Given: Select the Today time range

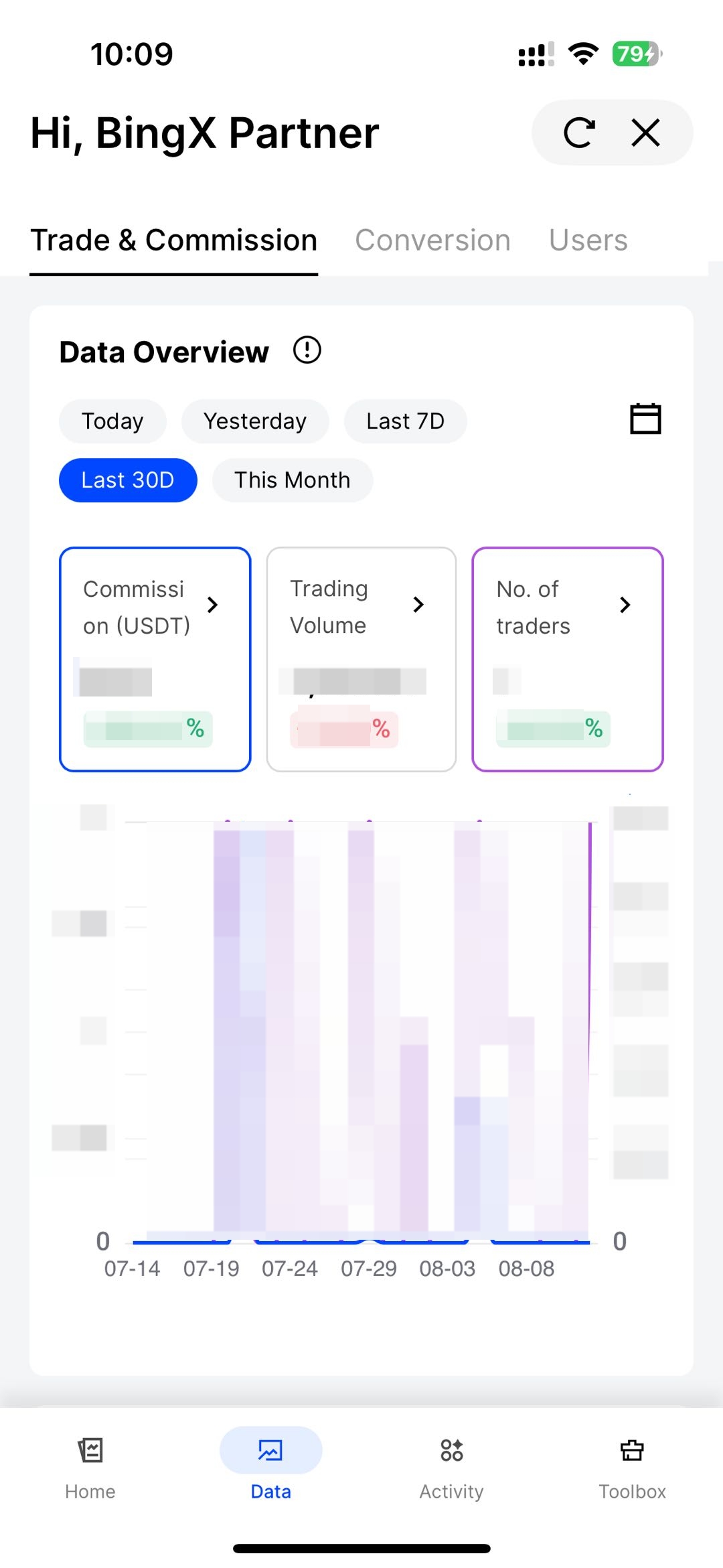Looking at the screenshot, I should point(112,421).
